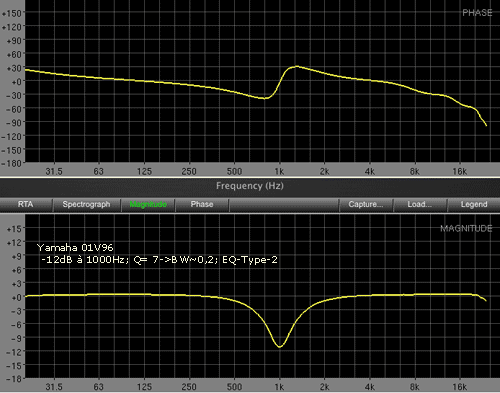Image resolution: width=500 pixels, height=393 pixels.
Task: Click the 31.5 tick on phase frequency axis
Action: 54,171
